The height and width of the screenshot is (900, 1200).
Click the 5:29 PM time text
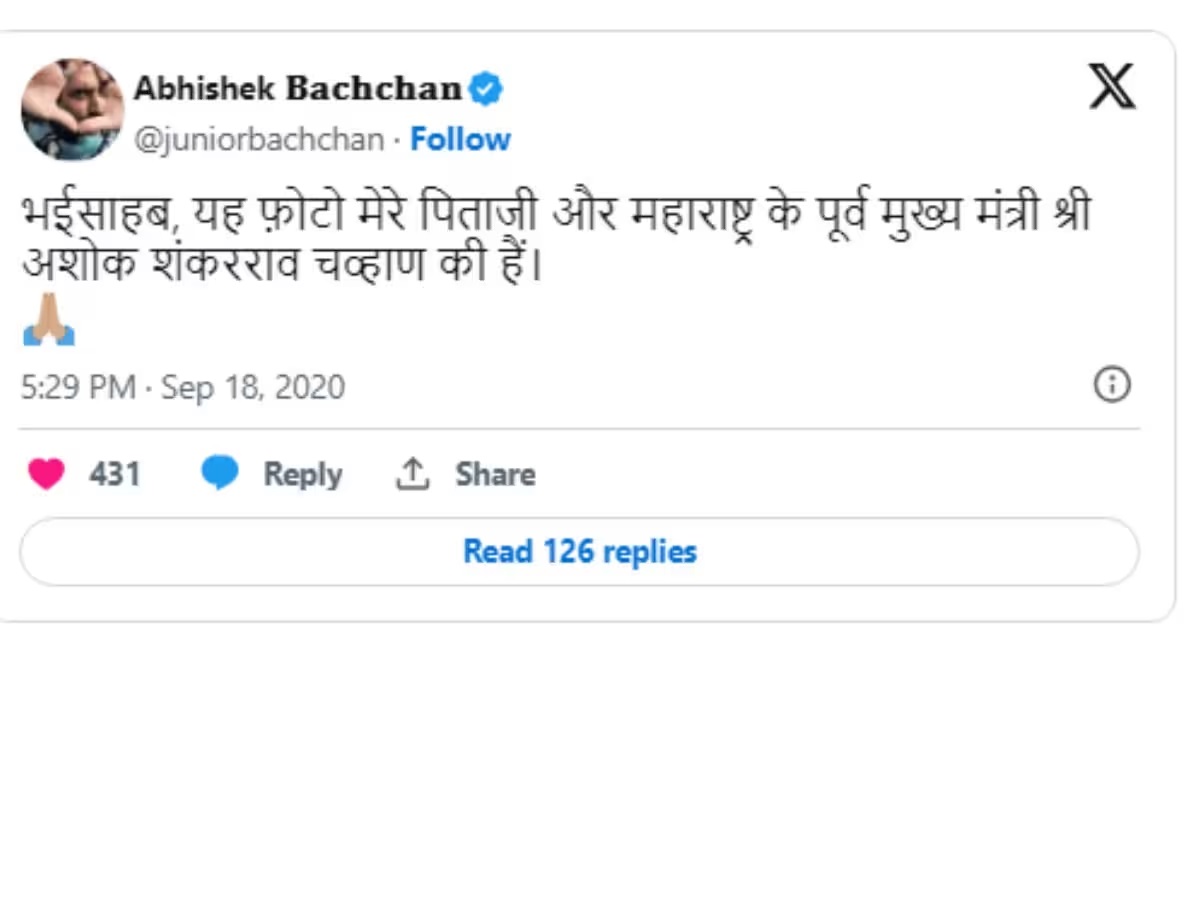(x=77, y=387)
